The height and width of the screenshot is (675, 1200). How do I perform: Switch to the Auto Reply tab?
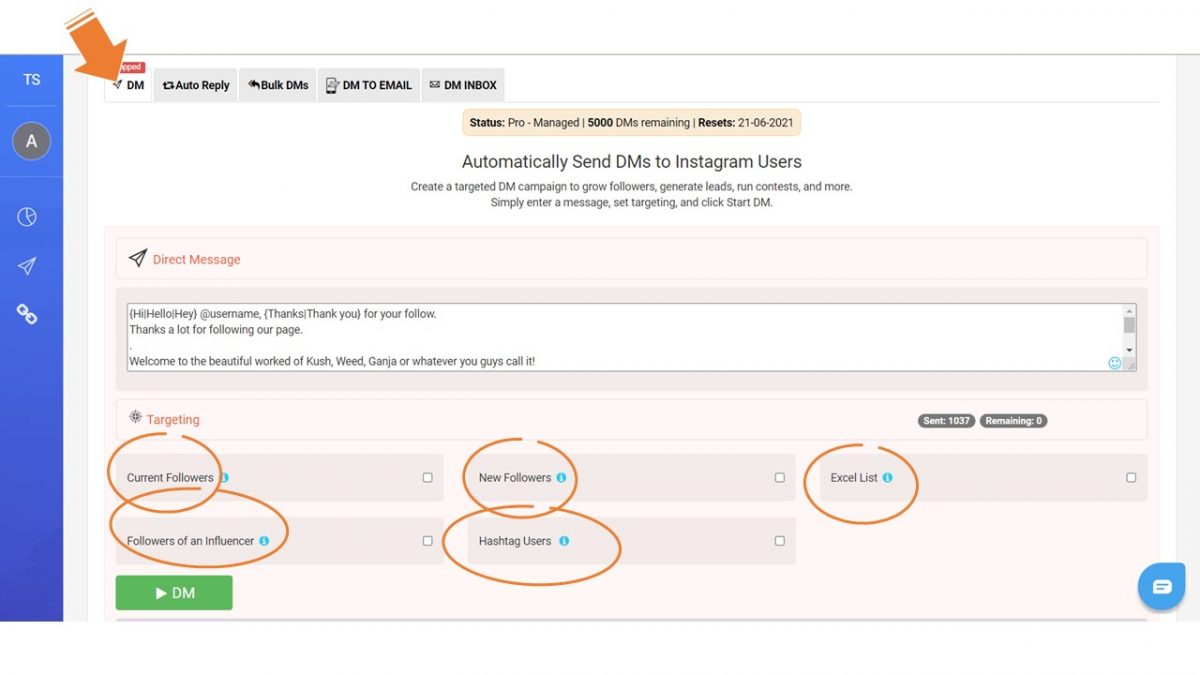[196, 86]
